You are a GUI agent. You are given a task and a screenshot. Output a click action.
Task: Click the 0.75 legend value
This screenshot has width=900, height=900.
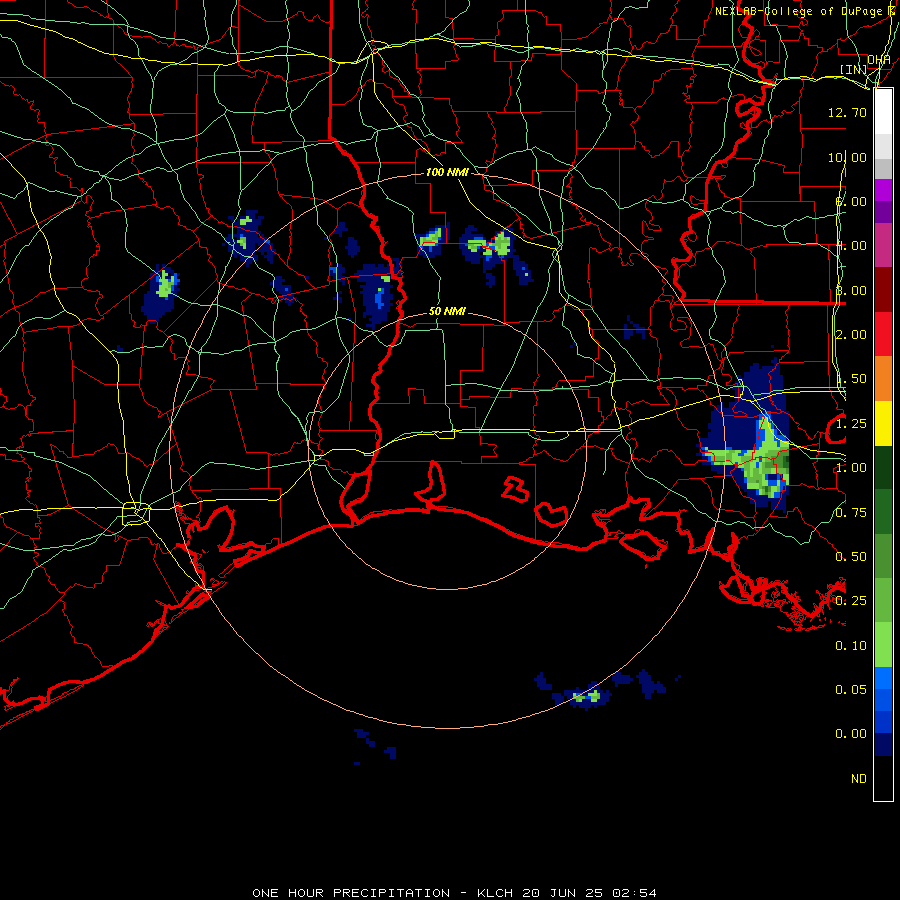pos(850,513)
